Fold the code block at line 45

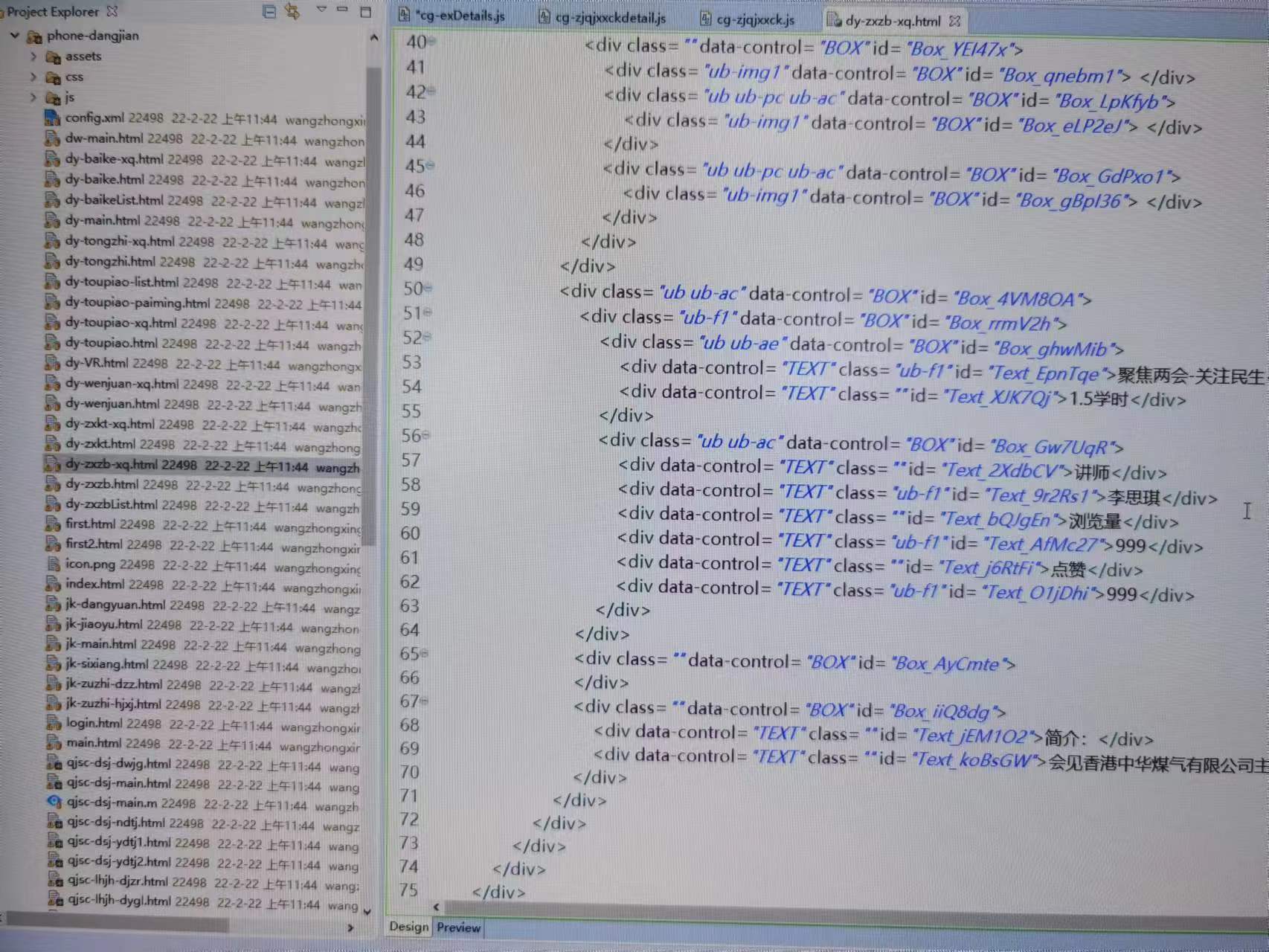tap(431, 165)
